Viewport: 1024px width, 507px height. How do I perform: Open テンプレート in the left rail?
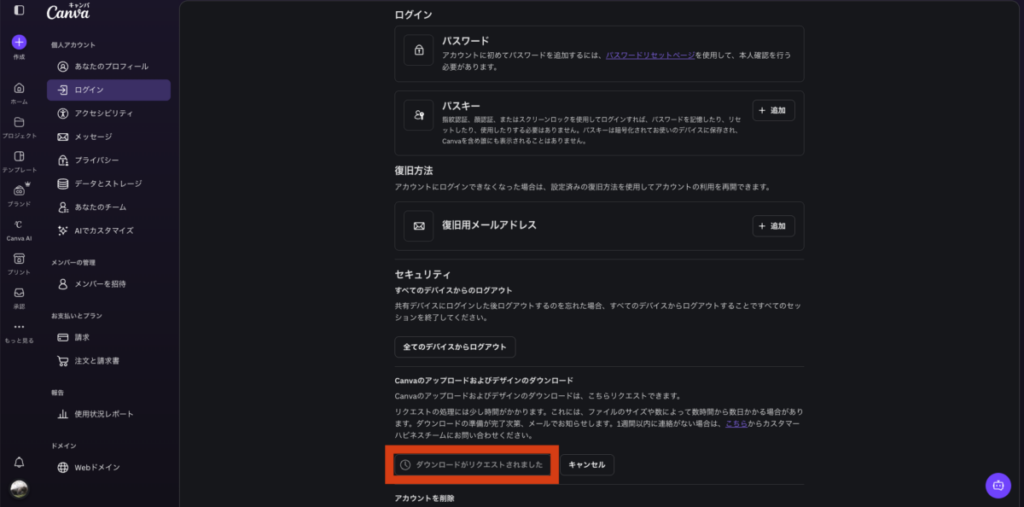(x=19, y=161)
